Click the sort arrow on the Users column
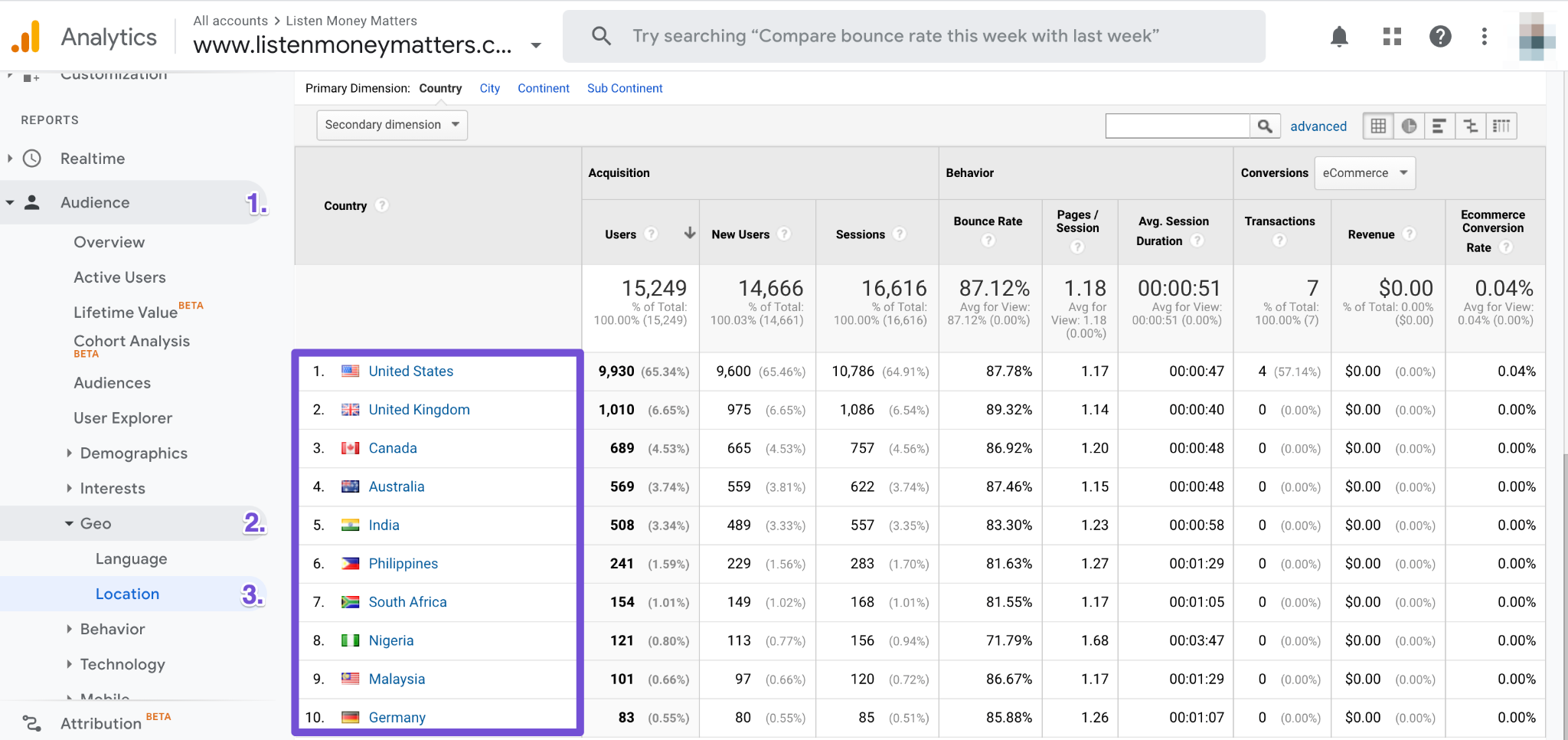This screenshot has width=1568, height=740. click(690, 233)
